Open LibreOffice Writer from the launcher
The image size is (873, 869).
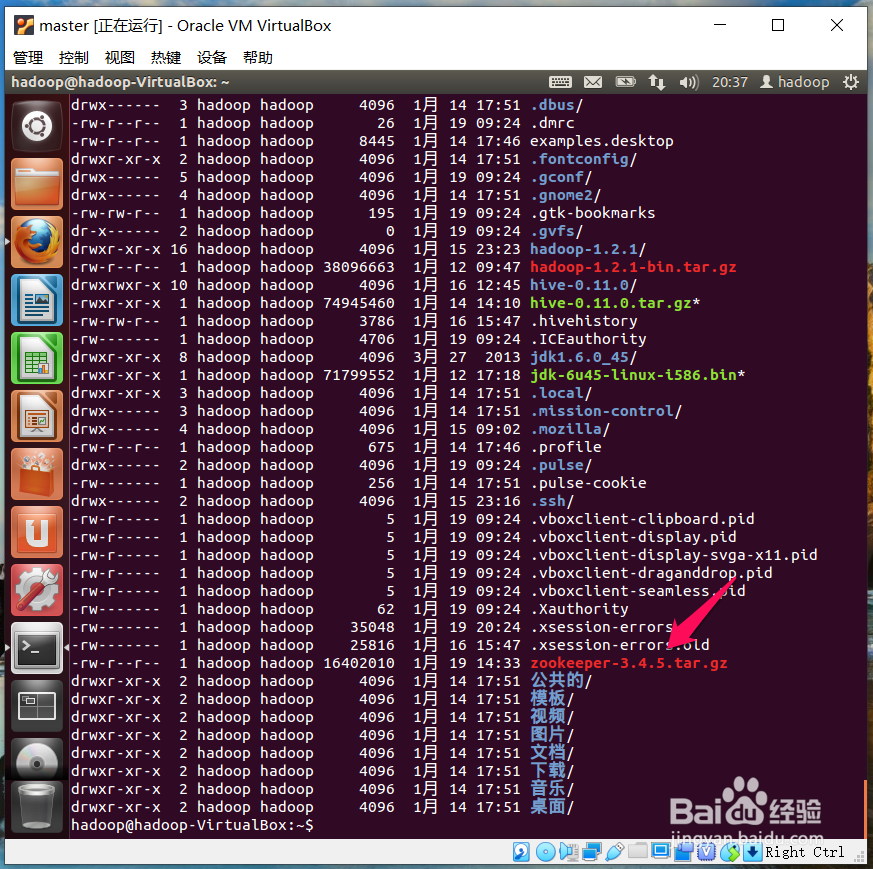click(37, 300)
